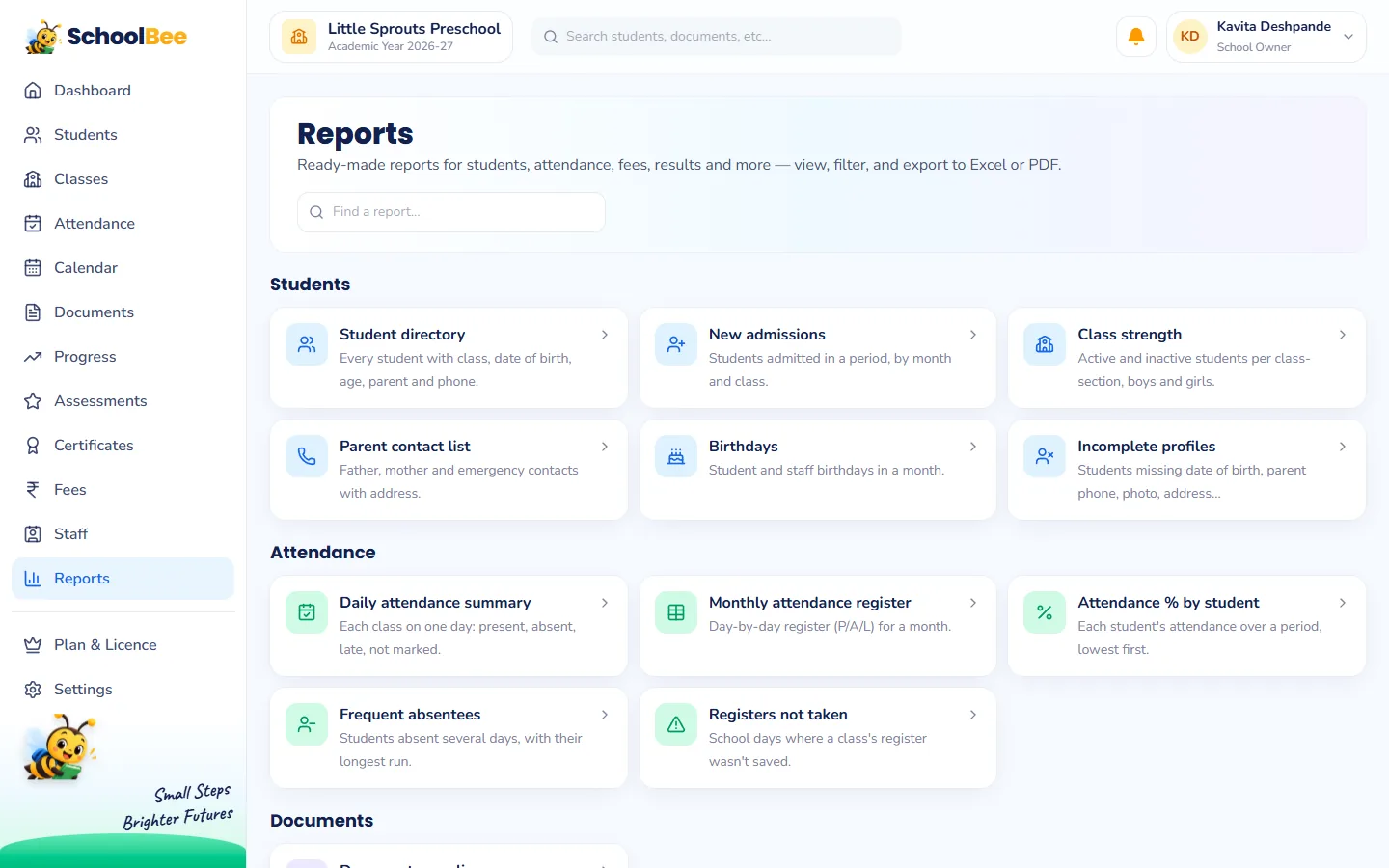Click the Daily attendance summary calendar icon
This screenshot has width=1389, height=868.
pos(307,612)
